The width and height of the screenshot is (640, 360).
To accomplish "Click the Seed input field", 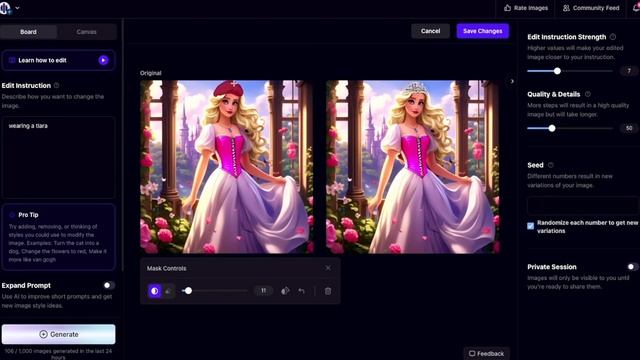I will [583, 206].
